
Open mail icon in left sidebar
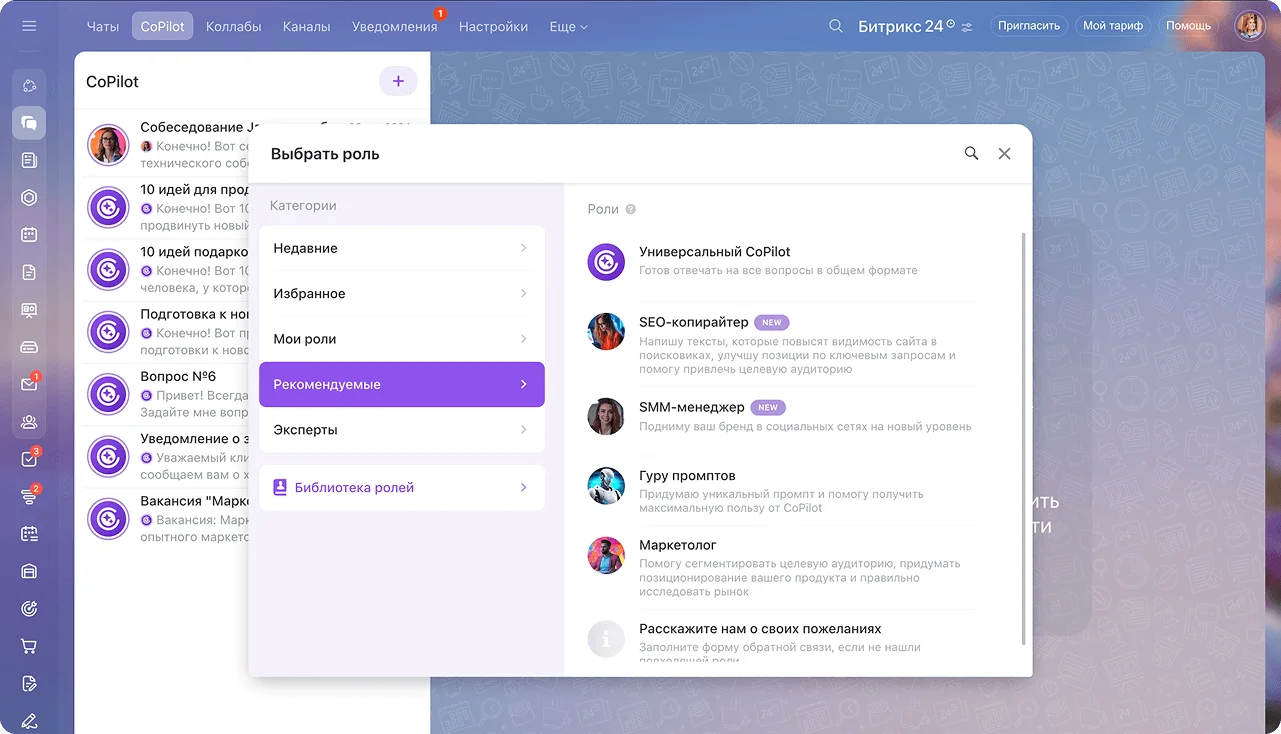pyautogui.click(x=29, y=384)
